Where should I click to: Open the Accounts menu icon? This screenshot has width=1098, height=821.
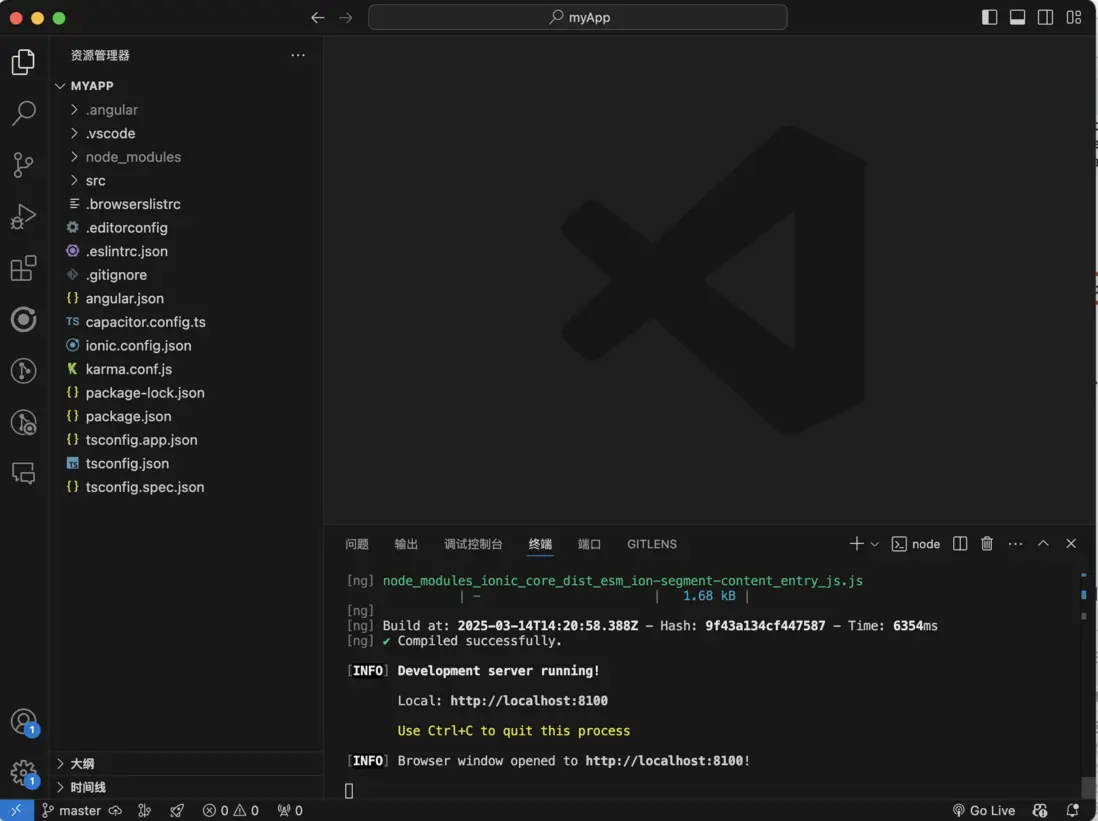(x=23, y=722)
